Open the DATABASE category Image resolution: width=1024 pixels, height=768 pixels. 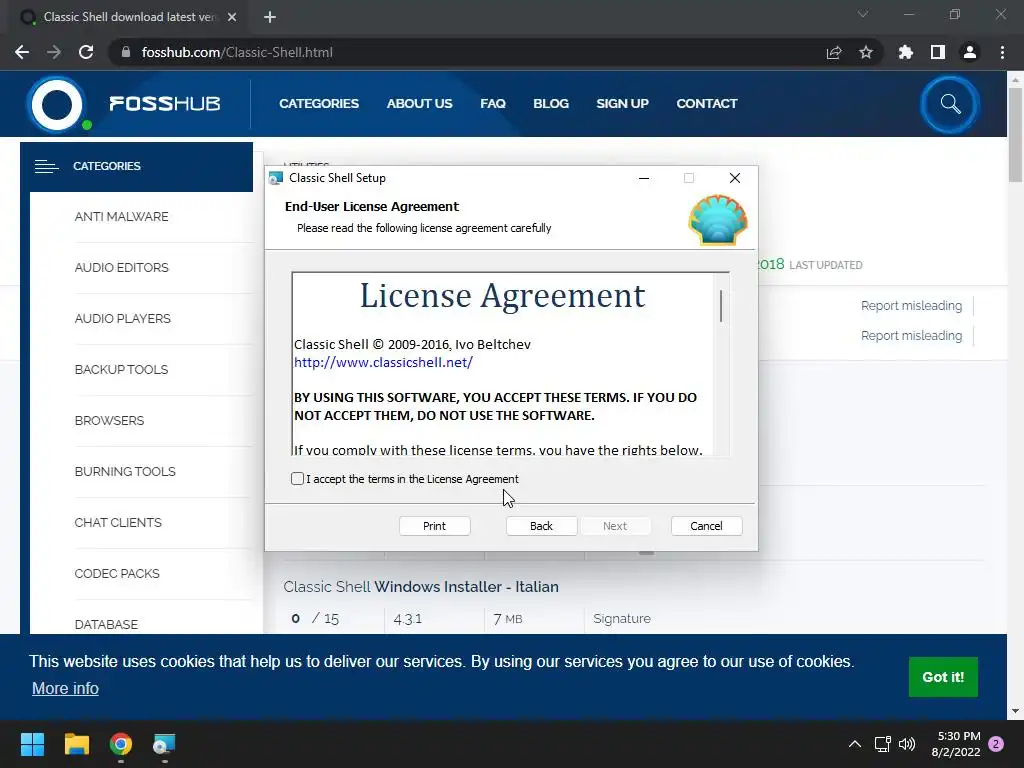coord(106,624)
